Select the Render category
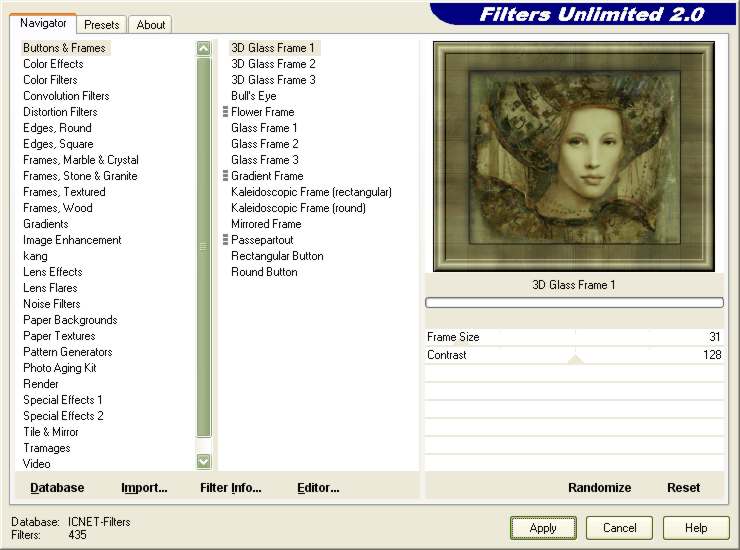This screenshot has width=740, height=550. pos(41,384)
